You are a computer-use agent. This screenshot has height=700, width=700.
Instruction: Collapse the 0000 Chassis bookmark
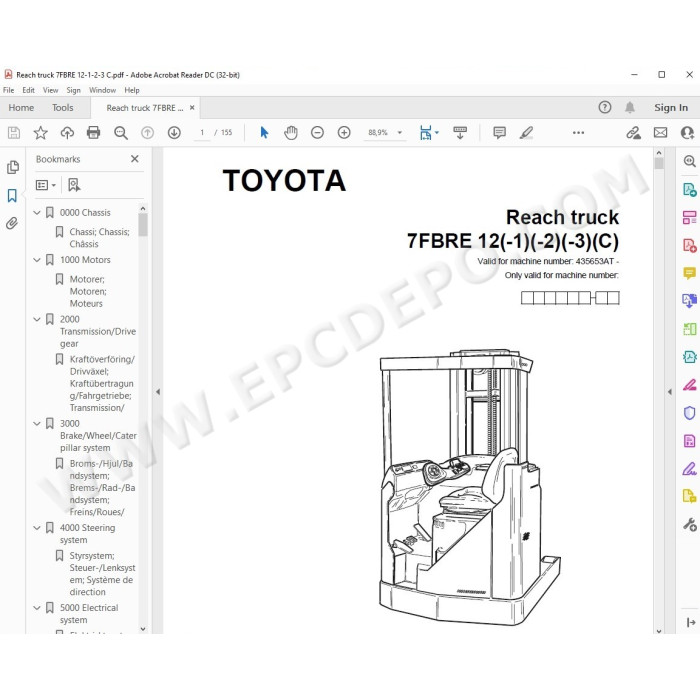pos(37,213)
